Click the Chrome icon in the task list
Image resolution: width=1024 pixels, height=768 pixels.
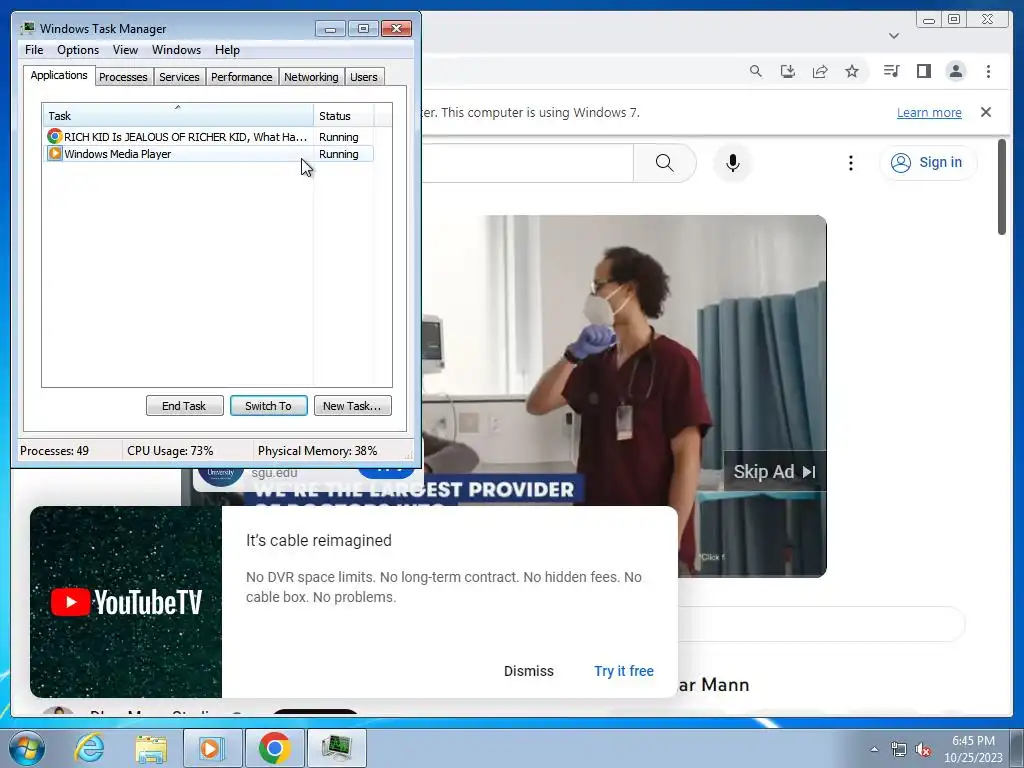(55, 136)
